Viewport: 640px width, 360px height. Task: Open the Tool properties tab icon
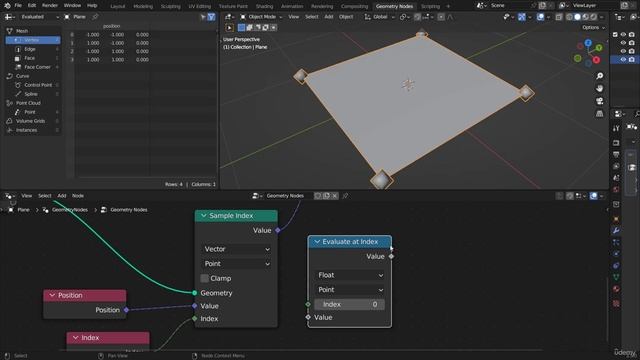tap(616, 128)
